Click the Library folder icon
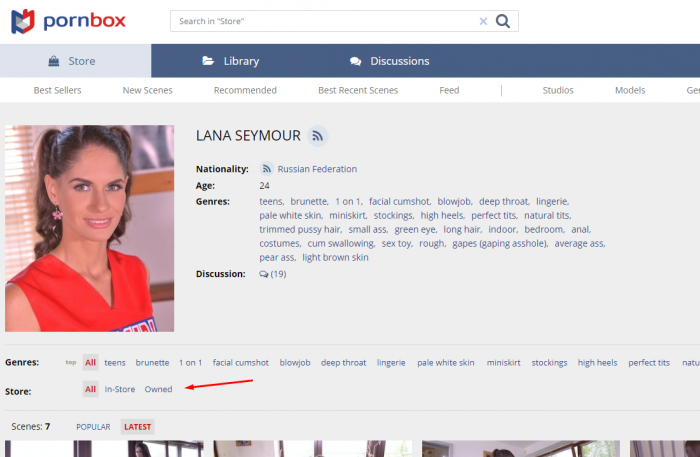700x457 pixels. coord(208,61)
